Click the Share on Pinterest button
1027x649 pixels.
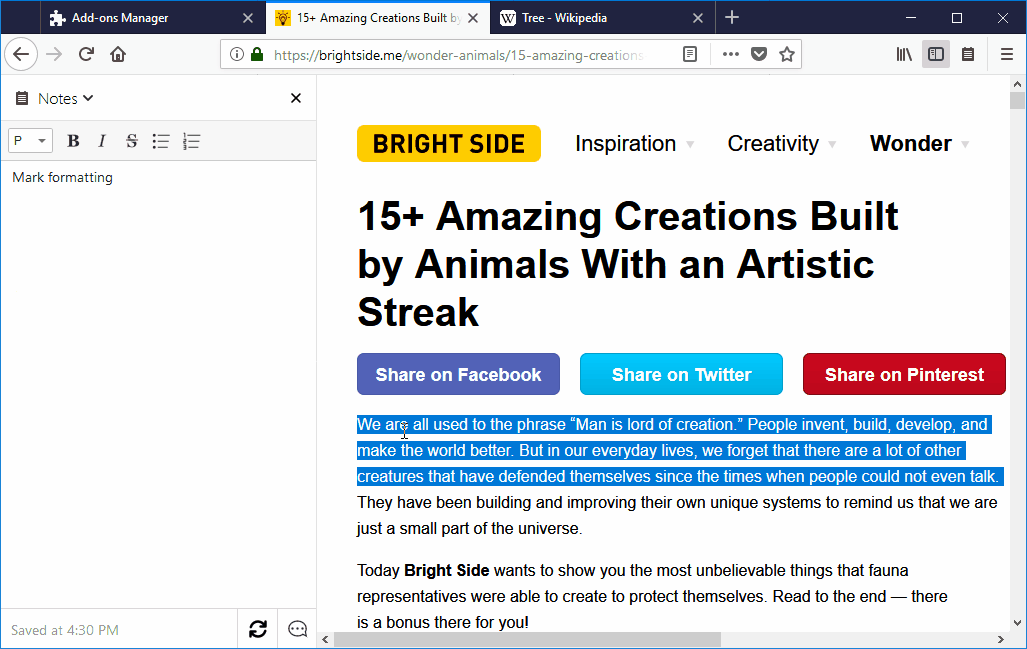(x=904, y=374)
